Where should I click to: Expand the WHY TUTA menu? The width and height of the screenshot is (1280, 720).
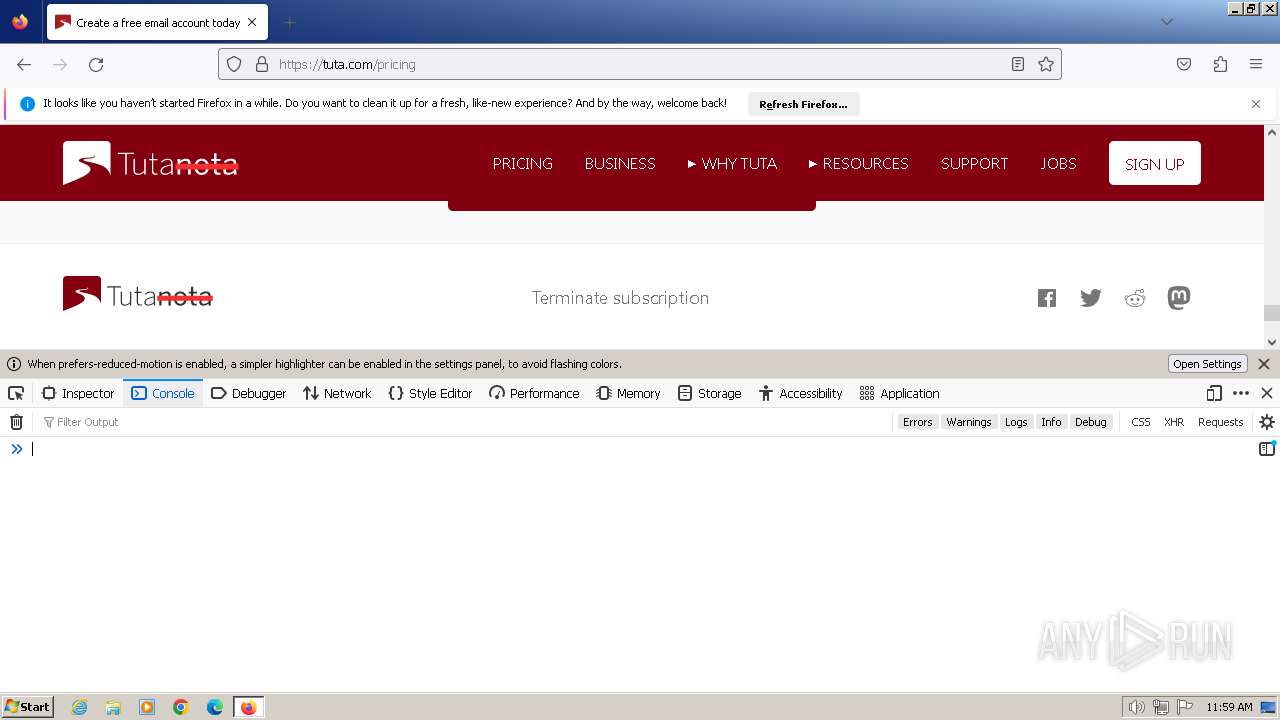(x=732, y=163)
